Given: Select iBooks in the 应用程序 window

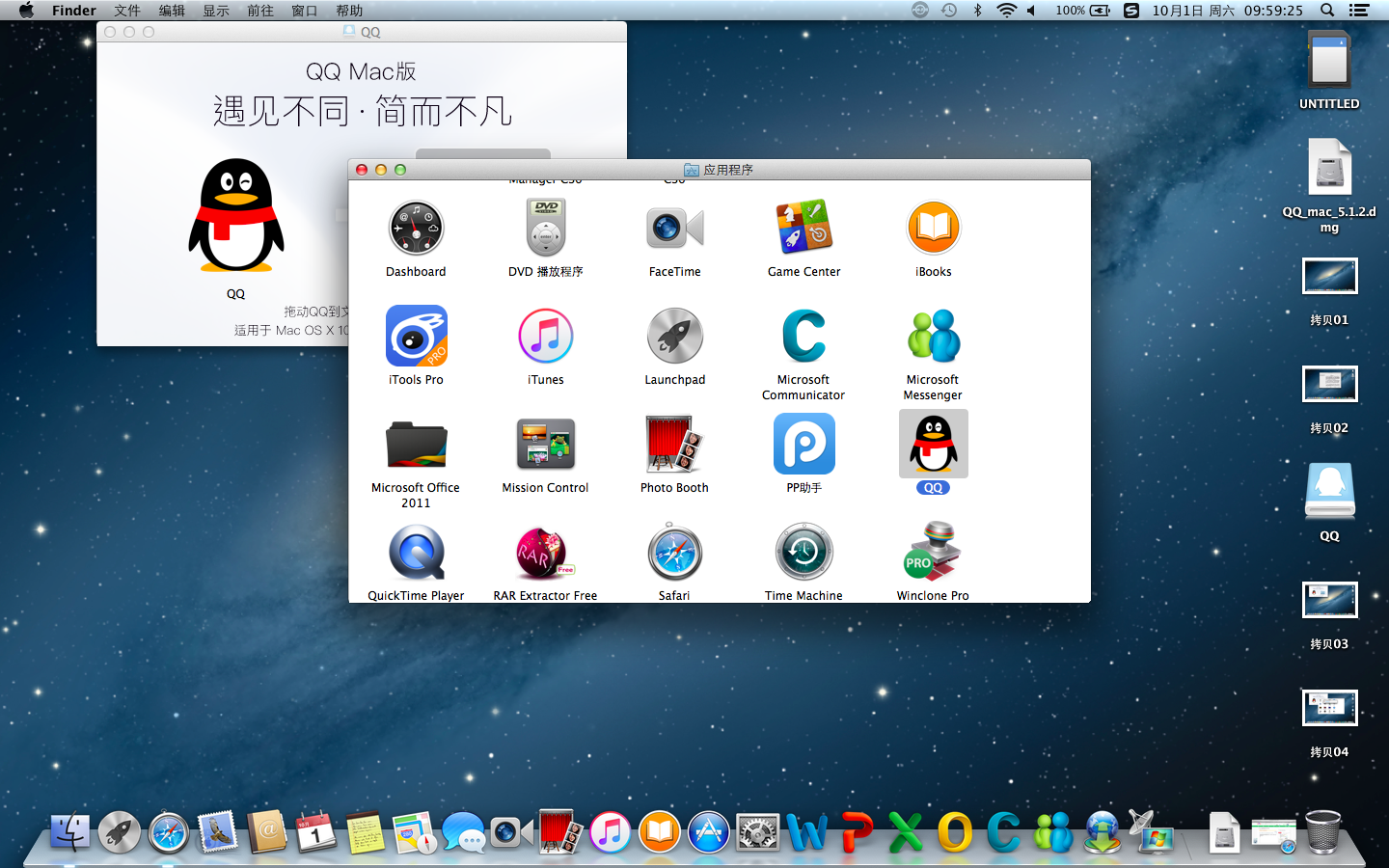Looking at the screenshot, I should pos(934,229).
